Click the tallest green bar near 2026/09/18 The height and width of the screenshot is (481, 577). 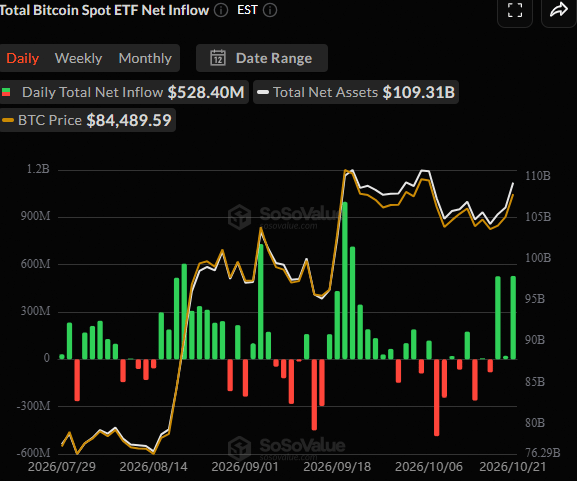point(345,280)
